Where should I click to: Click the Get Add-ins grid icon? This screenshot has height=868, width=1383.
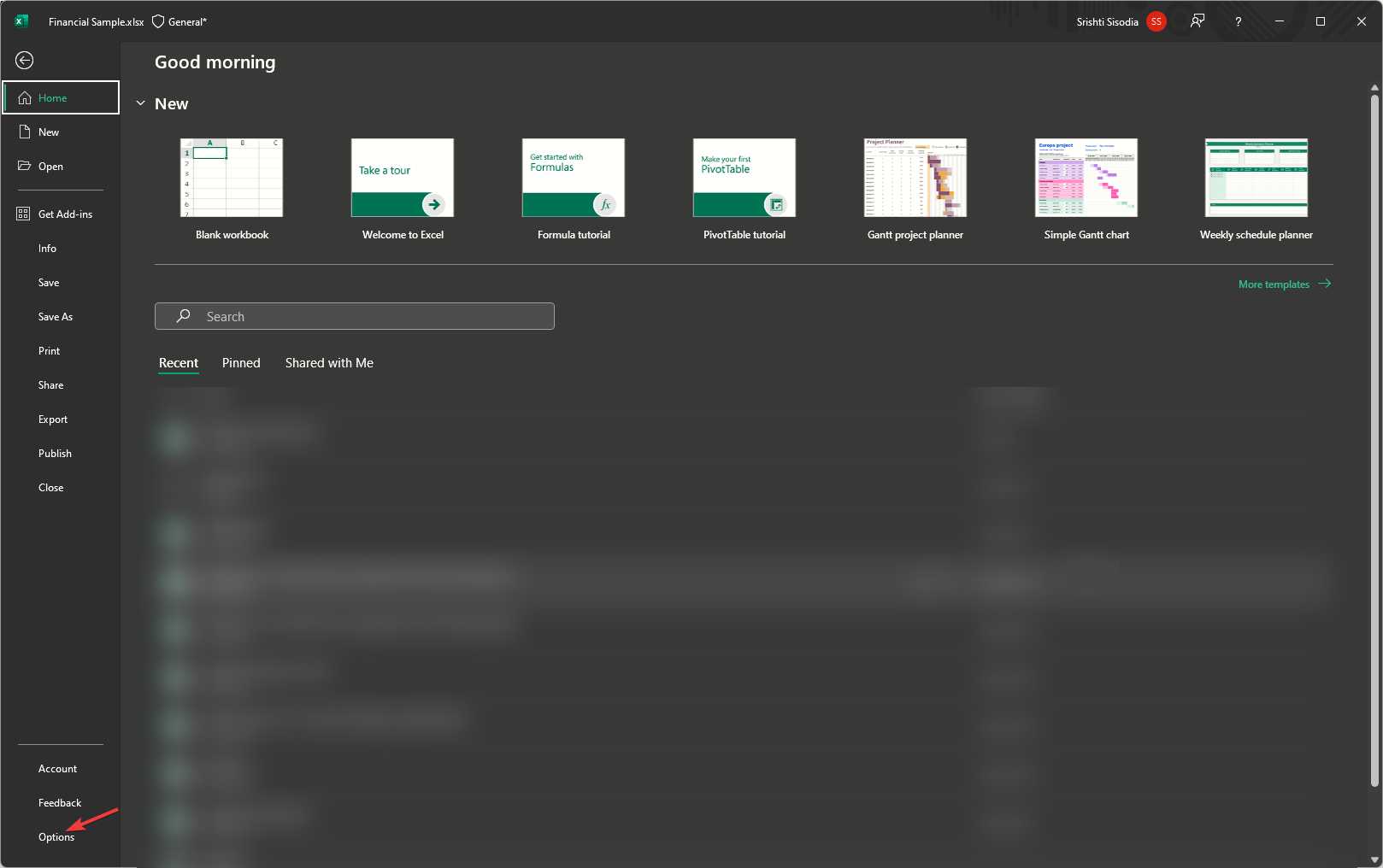point(23,214)
